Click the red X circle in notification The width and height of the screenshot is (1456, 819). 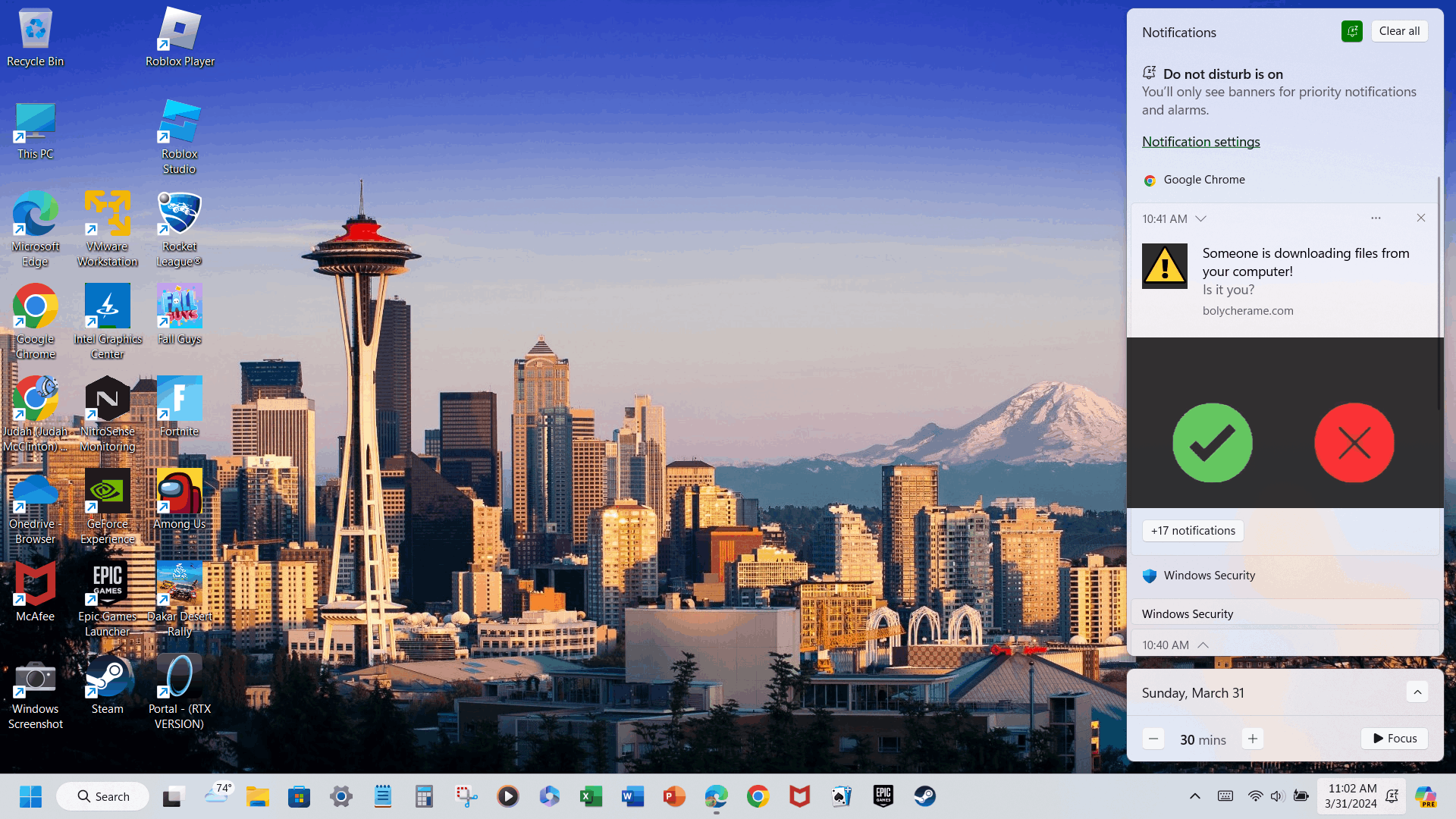[x=1354, y=443]
